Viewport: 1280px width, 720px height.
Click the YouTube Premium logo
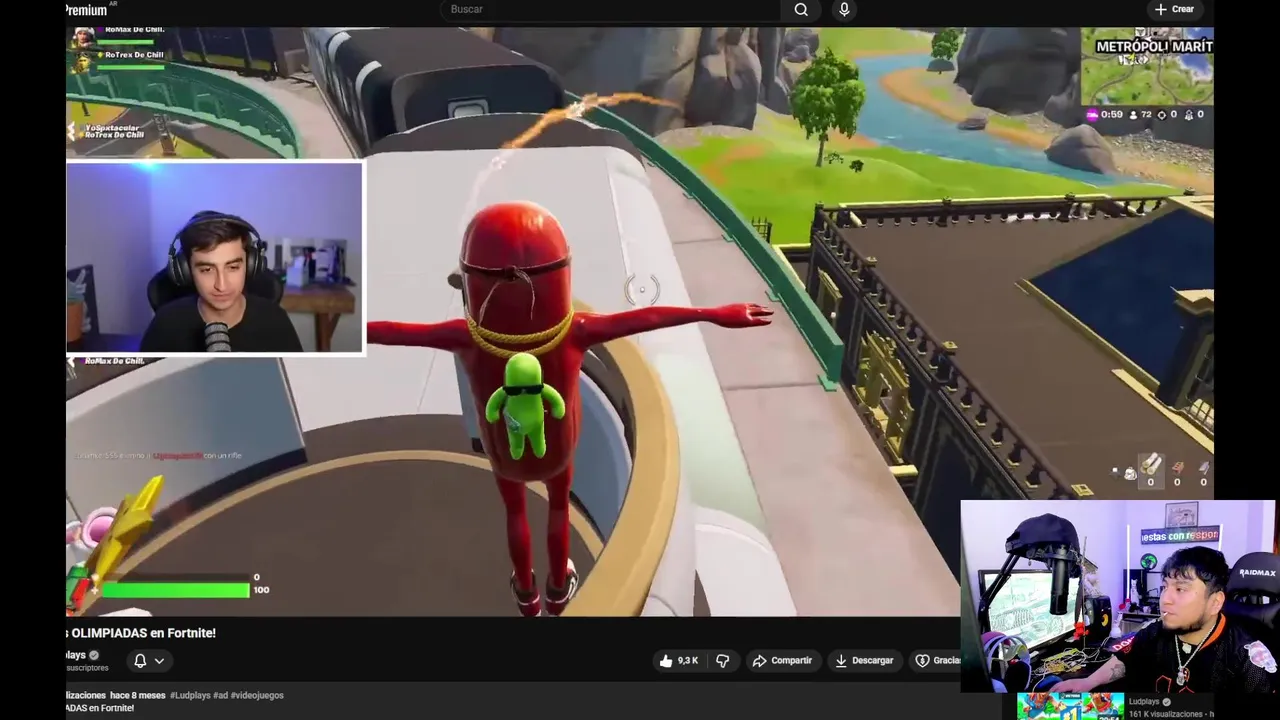[x=88, y=10]
